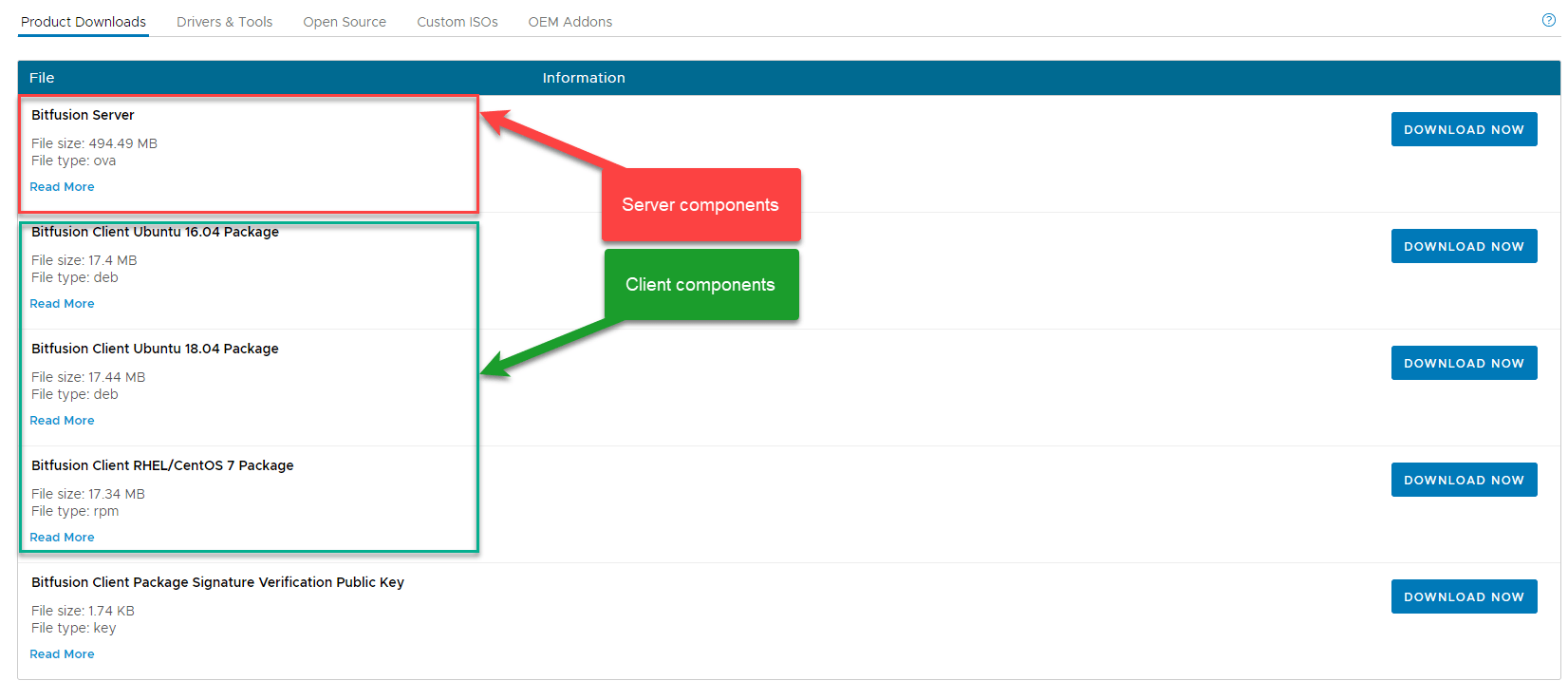Screen dimensions: 1568x681
Task: Read more about Ubuntu 16.04 package
Action: (x=62, y=304)
